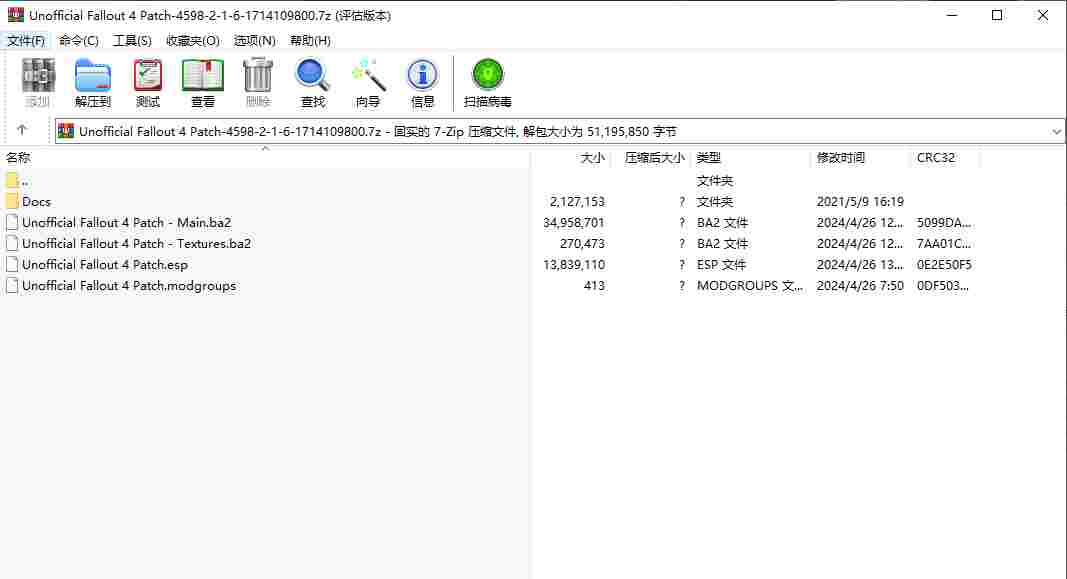This screenshot has height=579, width=1067.
Task: Select 'Unofficial Fallout 4 Patch.modgroups'
Action: [129, 286]
